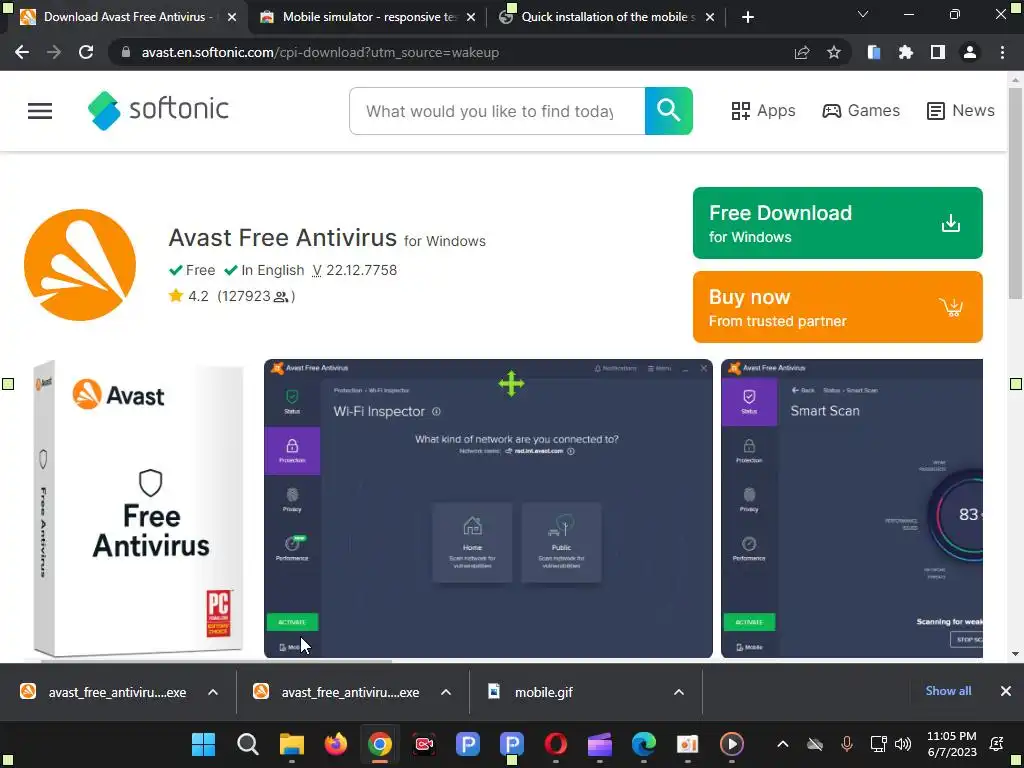This screenshot has width=1024, height=768.
Task: Click the green search magnifier button
Action: (668, 111)
